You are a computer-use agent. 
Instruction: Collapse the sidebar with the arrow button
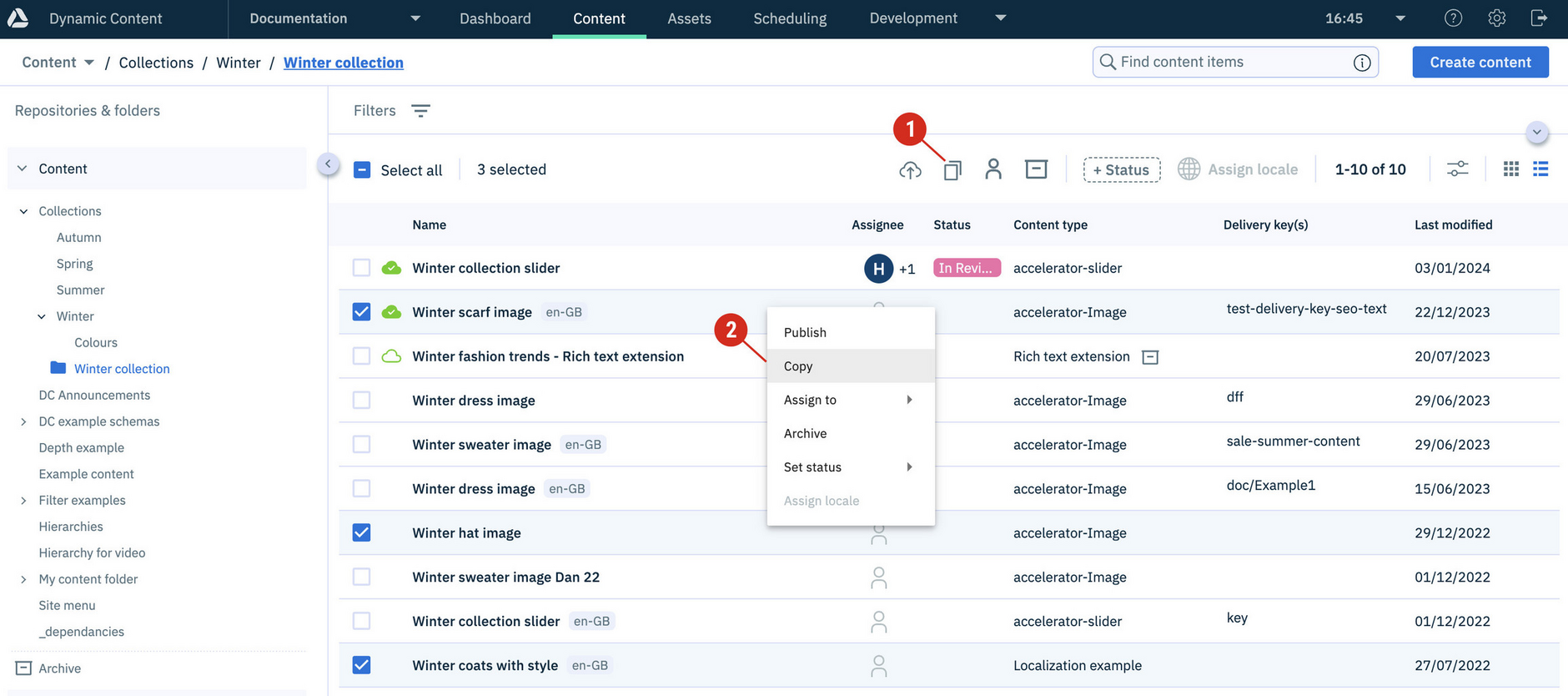click(328, 164)
